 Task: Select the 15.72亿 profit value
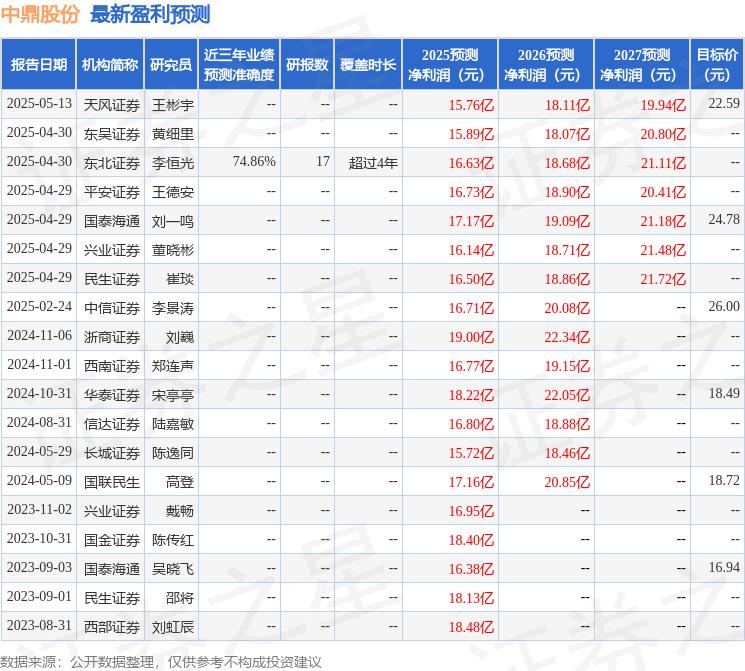click(x=471, y=453)
